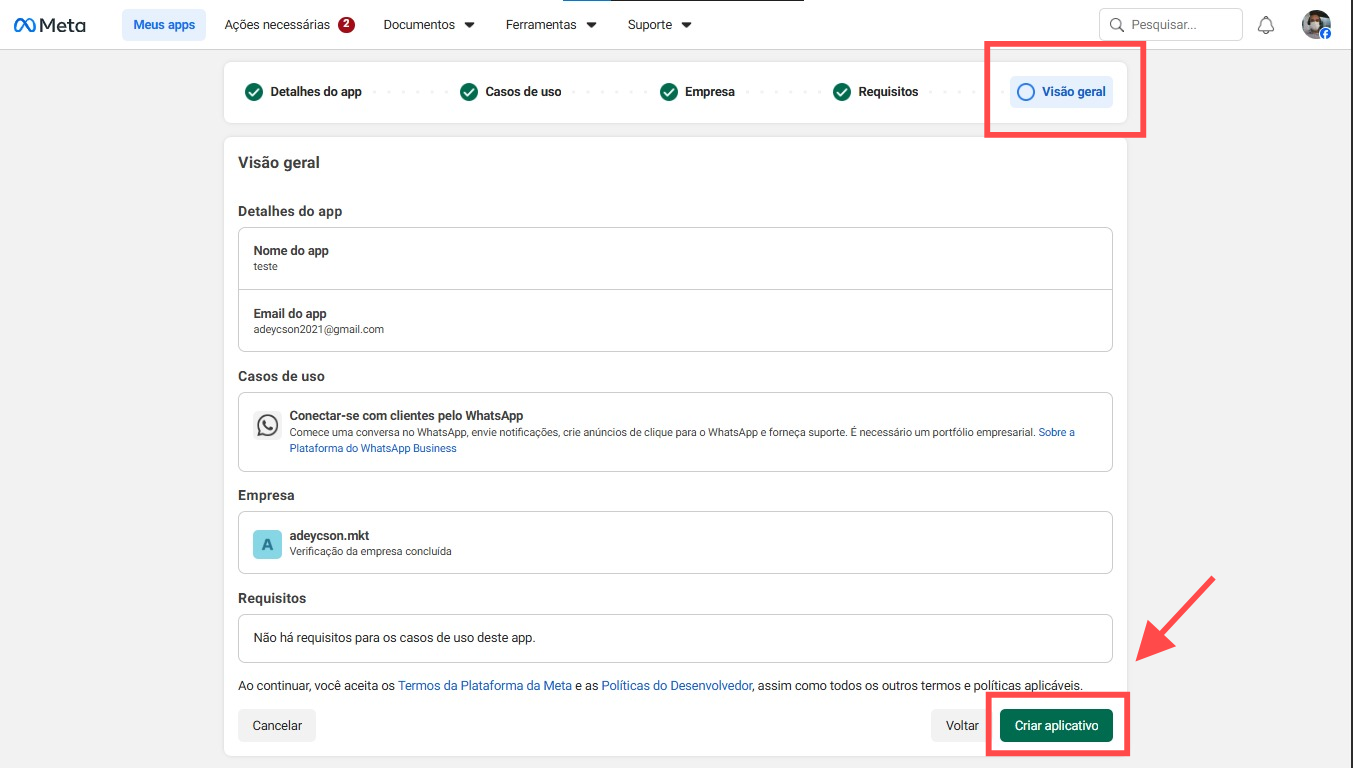Screen dimensions: 1353x768
Task: Click the Nome do app label
Action: [291, 251]
